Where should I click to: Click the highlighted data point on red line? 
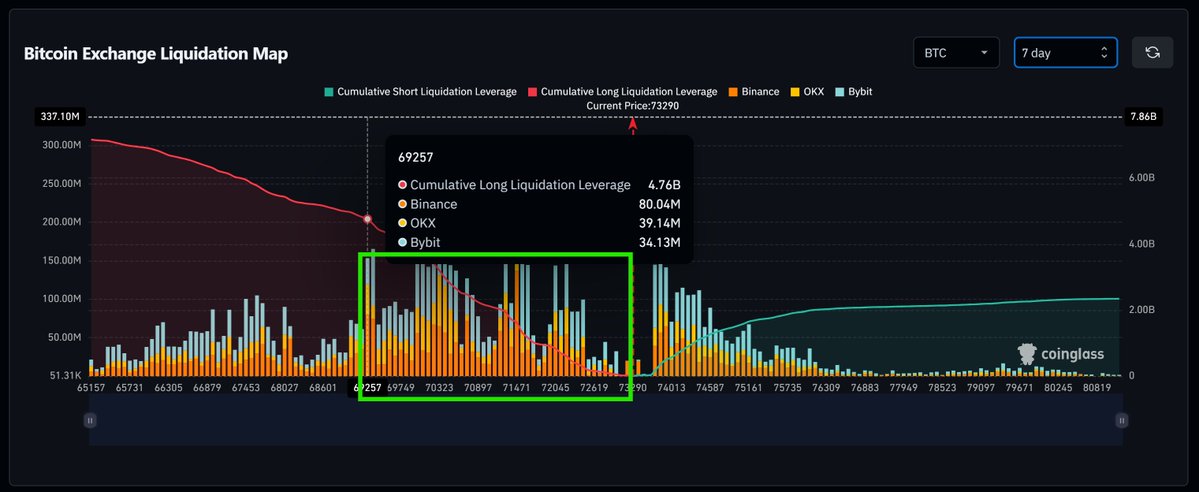pos(368,218)
